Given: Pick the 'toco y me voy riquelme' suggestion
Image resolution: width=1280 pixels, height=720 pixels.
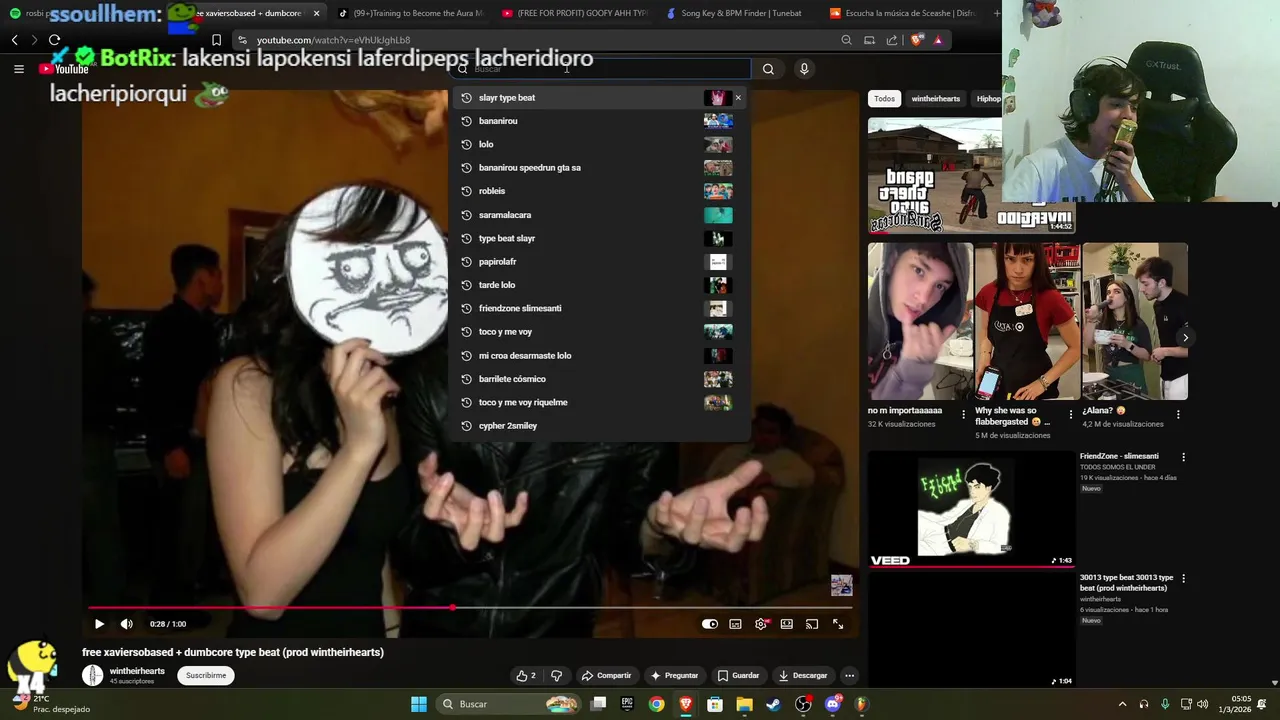Looking at the screenshot, I should pyautogui.click(x=600, y=402).
